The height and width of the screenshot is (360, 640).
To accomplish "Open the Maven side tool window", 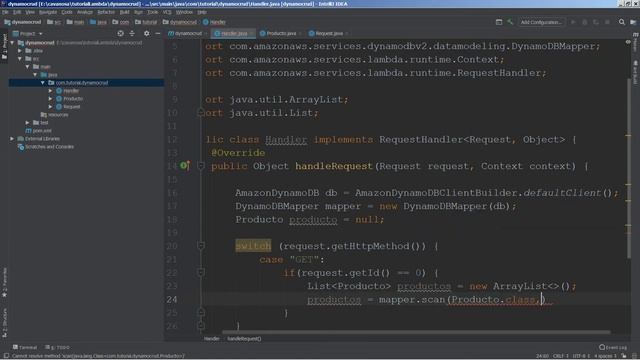I will point(636,42).
